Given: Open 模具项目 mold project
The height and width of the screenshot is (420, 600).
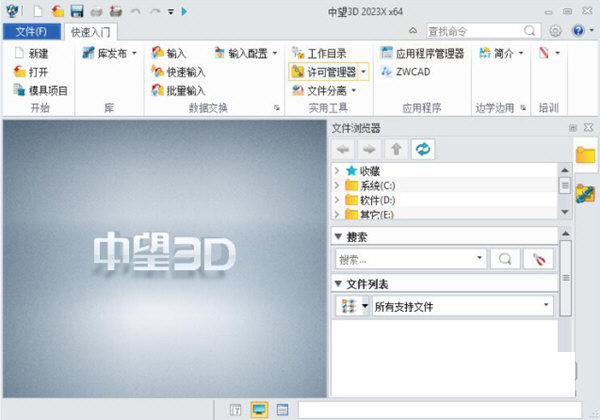Looking at the screenshot, I should pyautogui.click(x=41, y=90).
